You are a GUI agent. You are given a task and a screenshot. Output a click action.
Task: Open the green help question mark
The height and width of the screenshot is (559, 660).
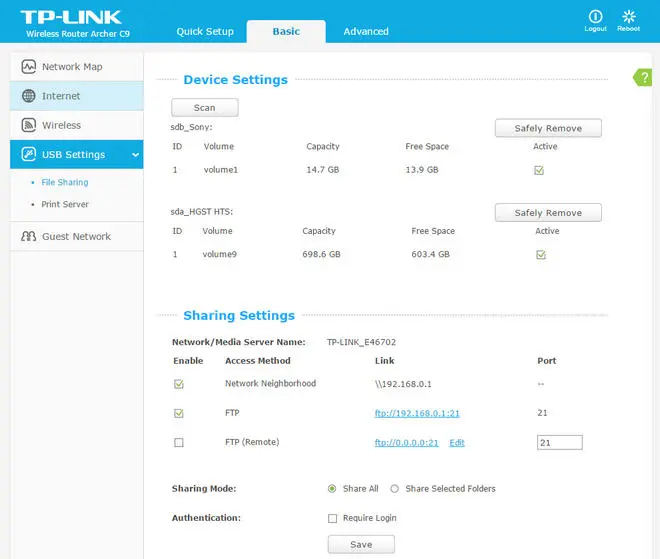(x=644, y=78)
